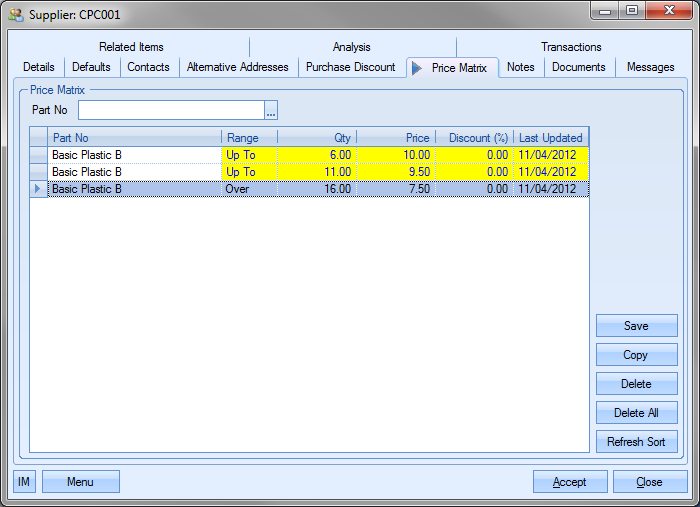Go to the Contacts tab

[148, 67]
